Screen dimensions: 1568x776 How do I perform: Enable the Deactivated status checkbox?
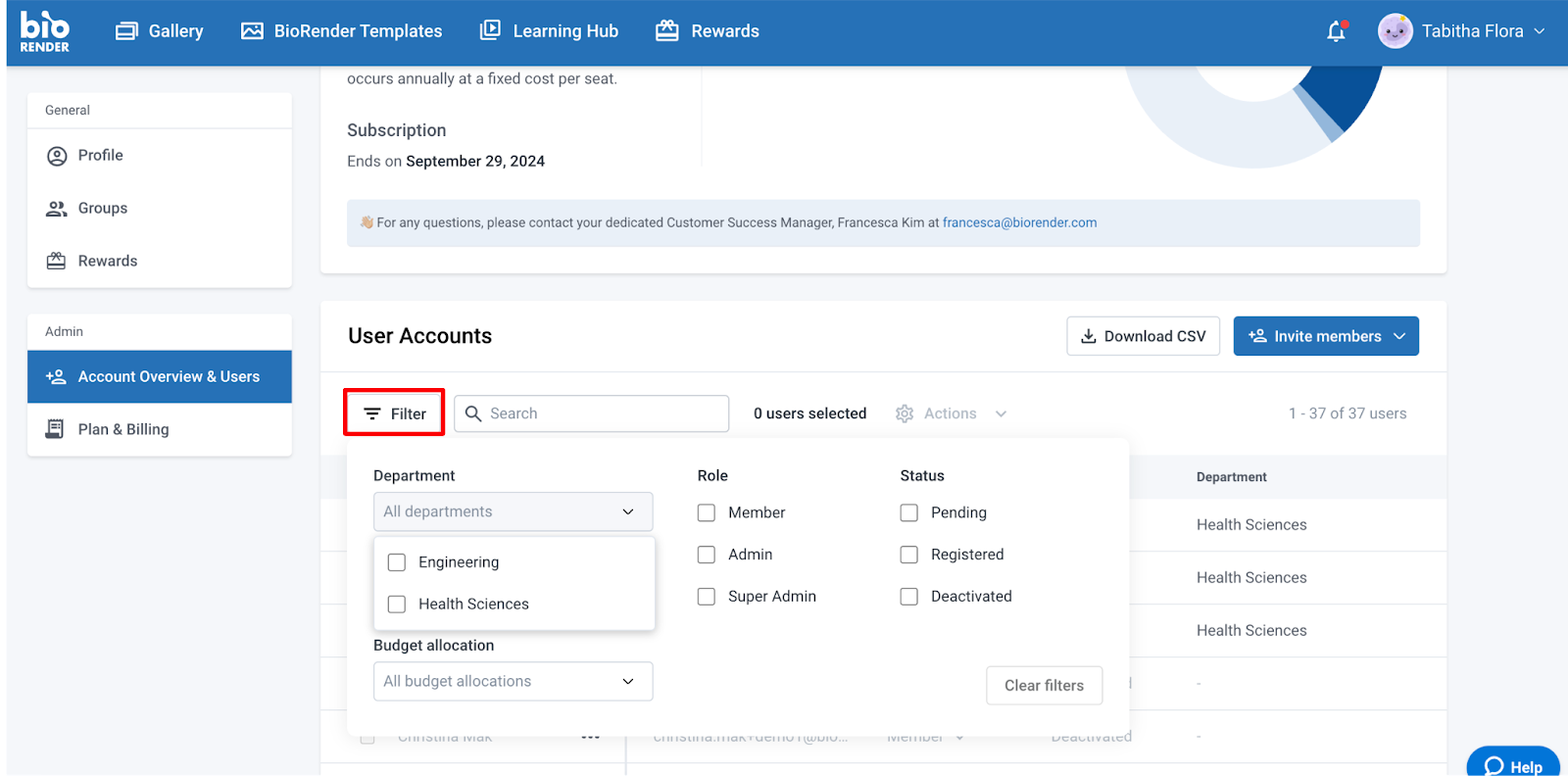pyautogui.click(x=909, y=597)
